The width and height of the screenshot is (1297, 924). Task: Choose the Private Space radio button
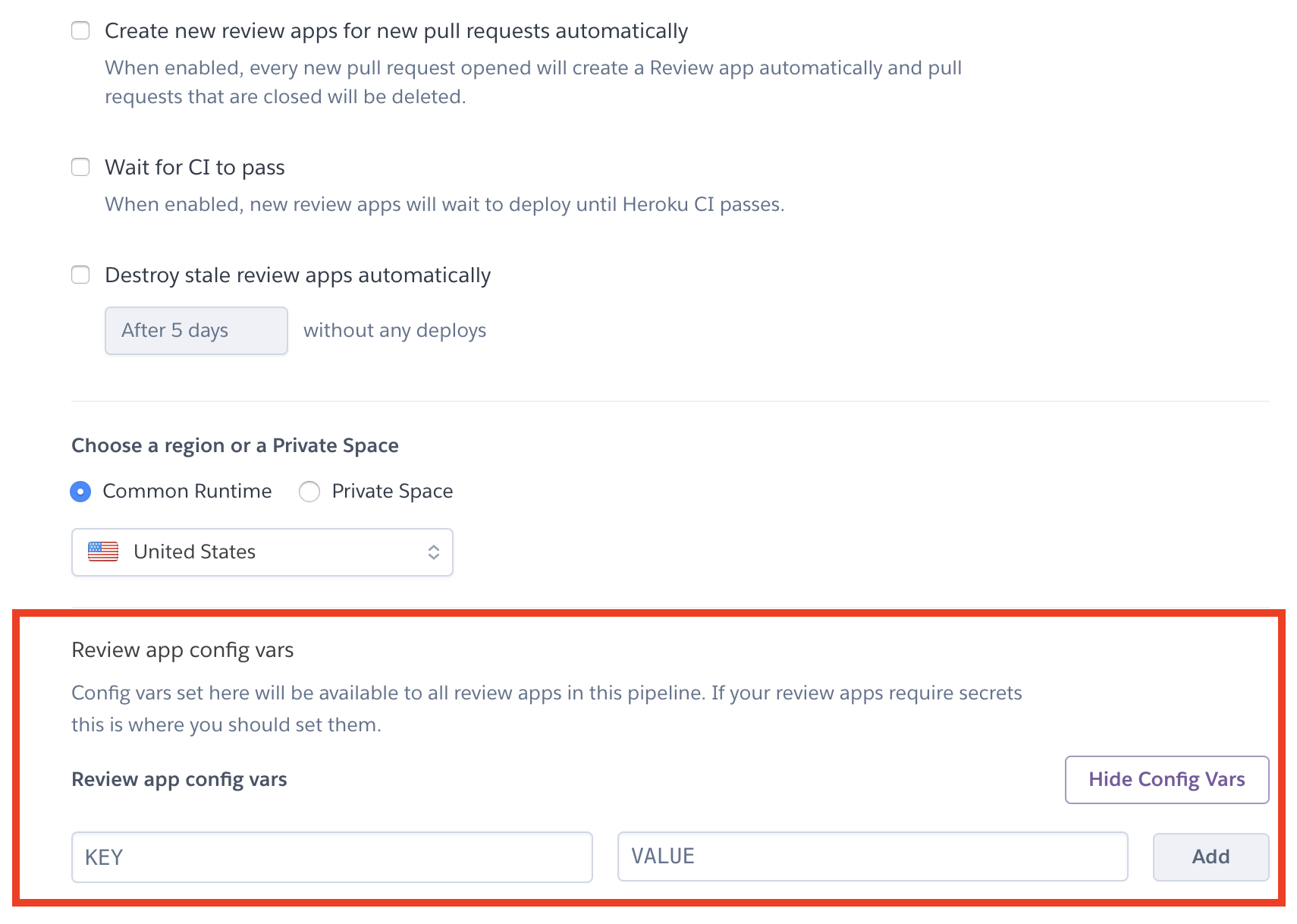click(309, 492)
